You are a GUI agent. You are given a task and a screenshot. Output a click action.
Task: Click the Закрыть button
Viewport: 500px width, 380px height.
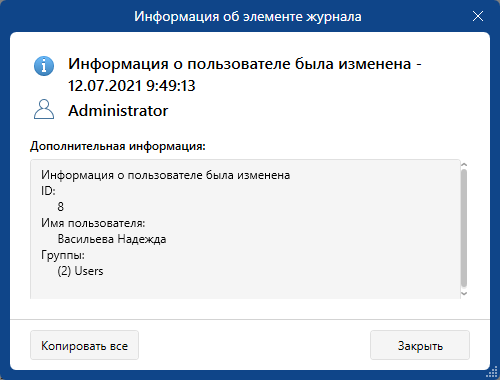(x=420, y=345)
